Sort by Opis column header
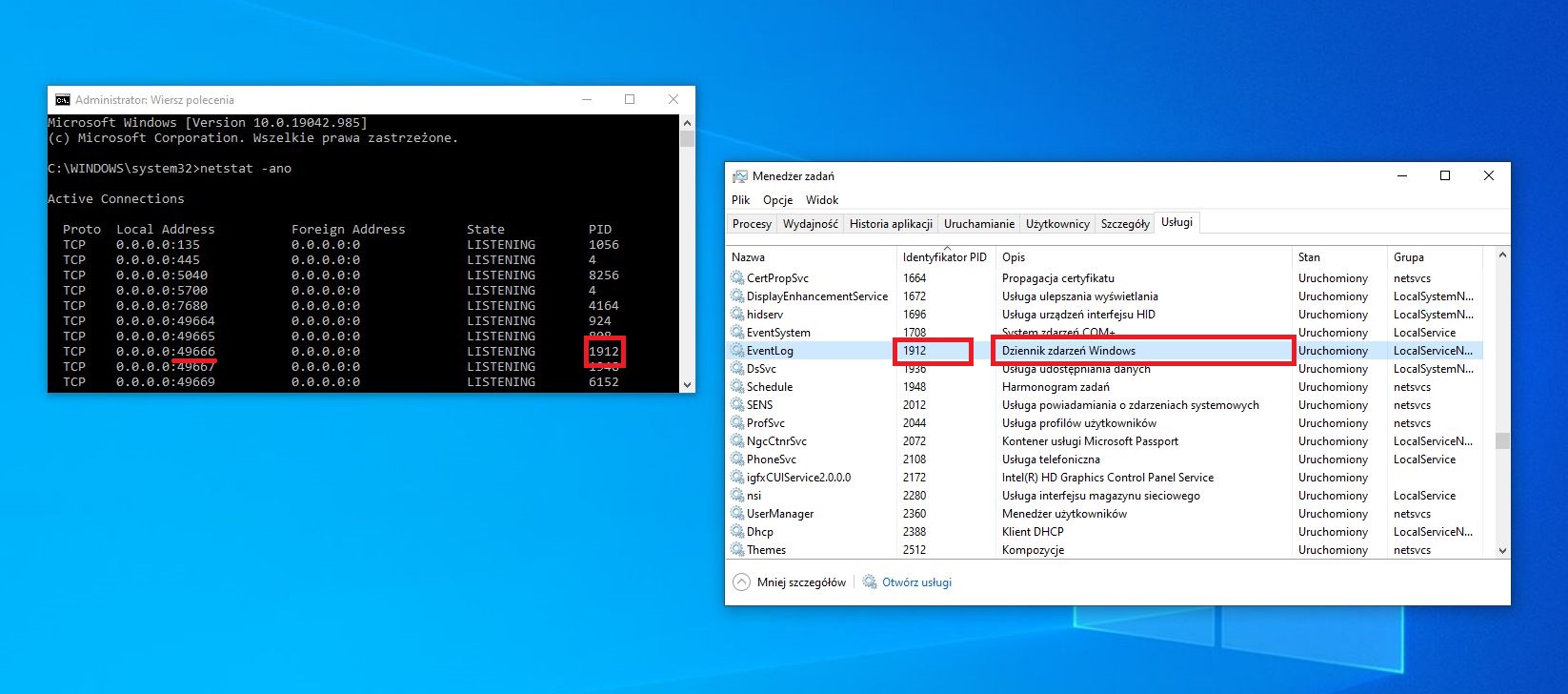Image resolution: width=1568 pixels, height=694 pixels. click(x=1143, y=257)
